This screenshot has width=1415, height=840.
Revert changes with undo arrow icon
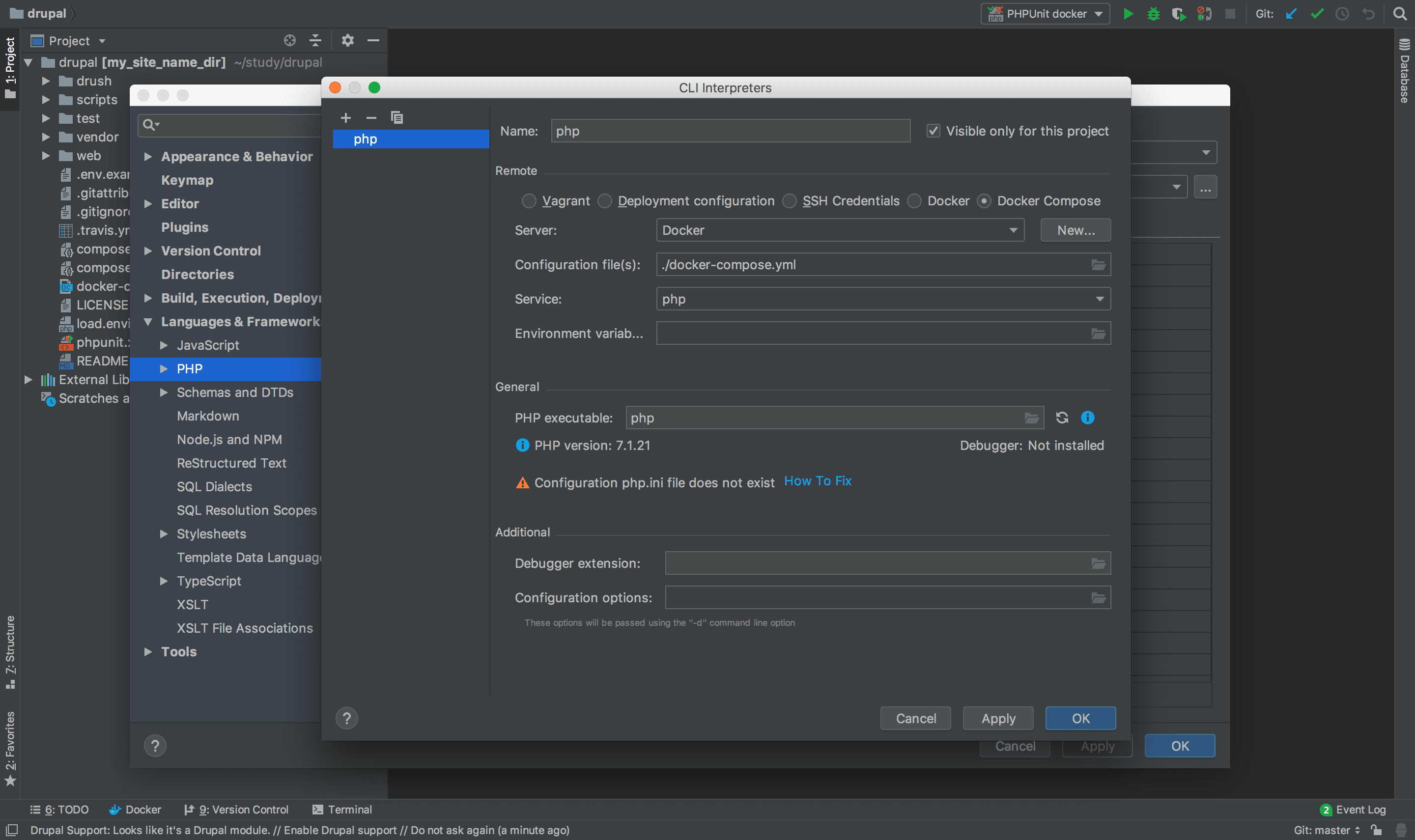[1368, 14]
